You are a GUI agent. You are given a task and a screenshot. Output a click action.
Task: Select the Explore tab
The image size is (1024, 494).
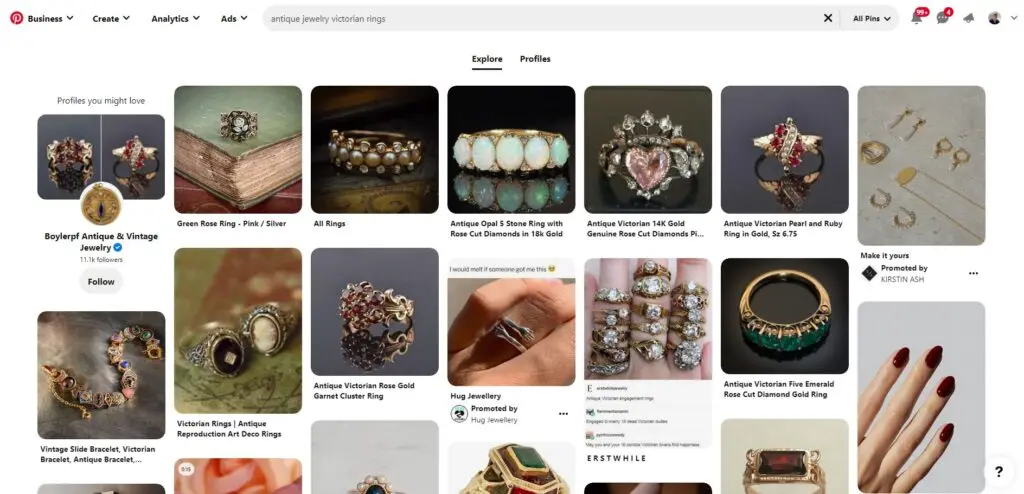487,59
